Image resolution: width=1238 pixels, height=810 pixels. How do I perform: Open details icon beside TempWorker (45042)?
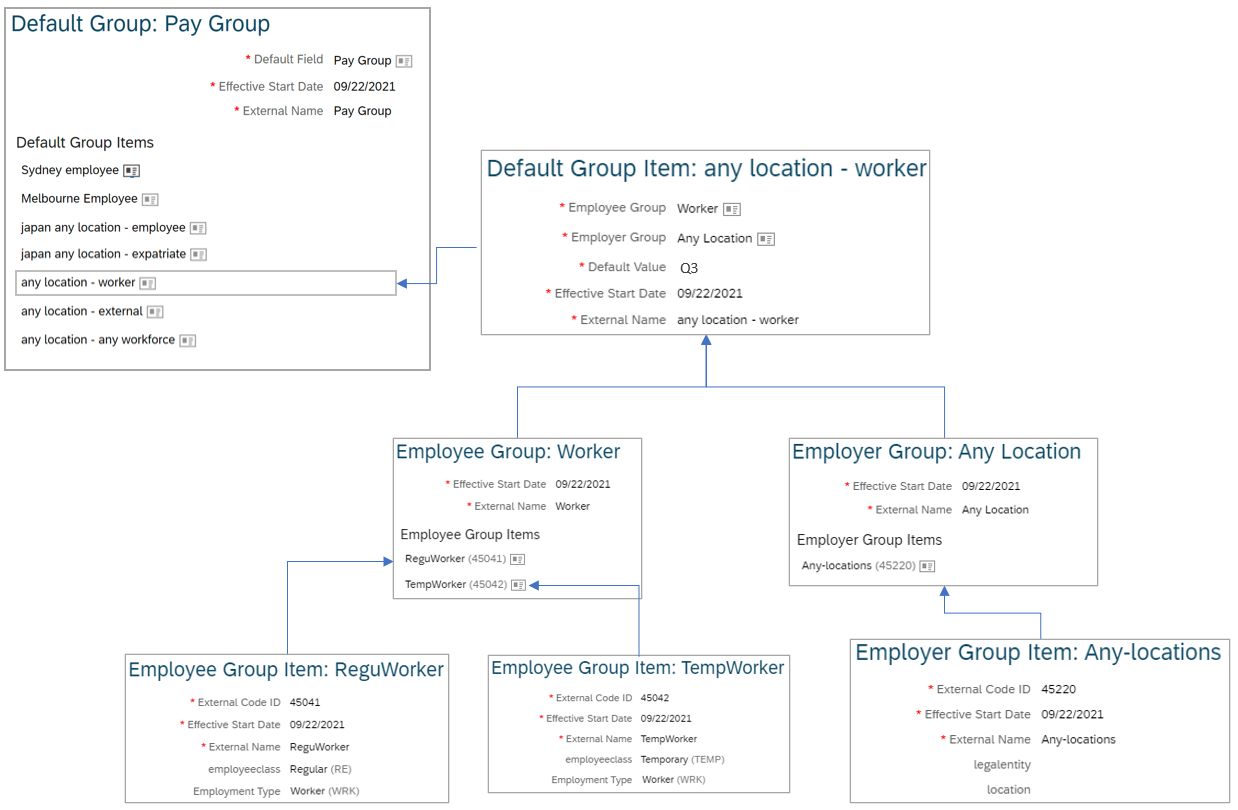(x=518, y=585)
